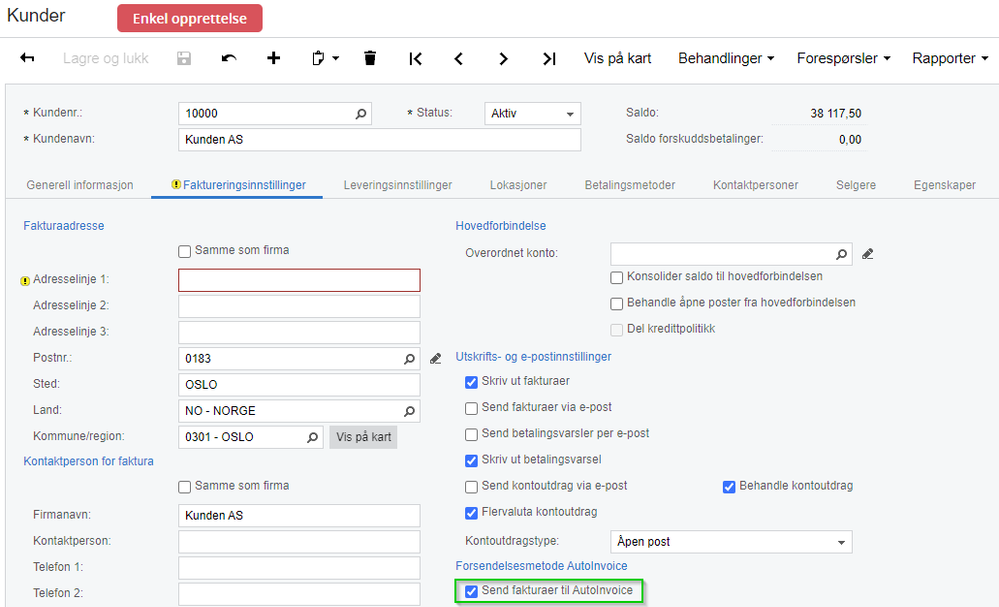Click the Sted field containing OSLO
Image resolution: width=999 pixels, height=607 pixels.
coord(299,385)
